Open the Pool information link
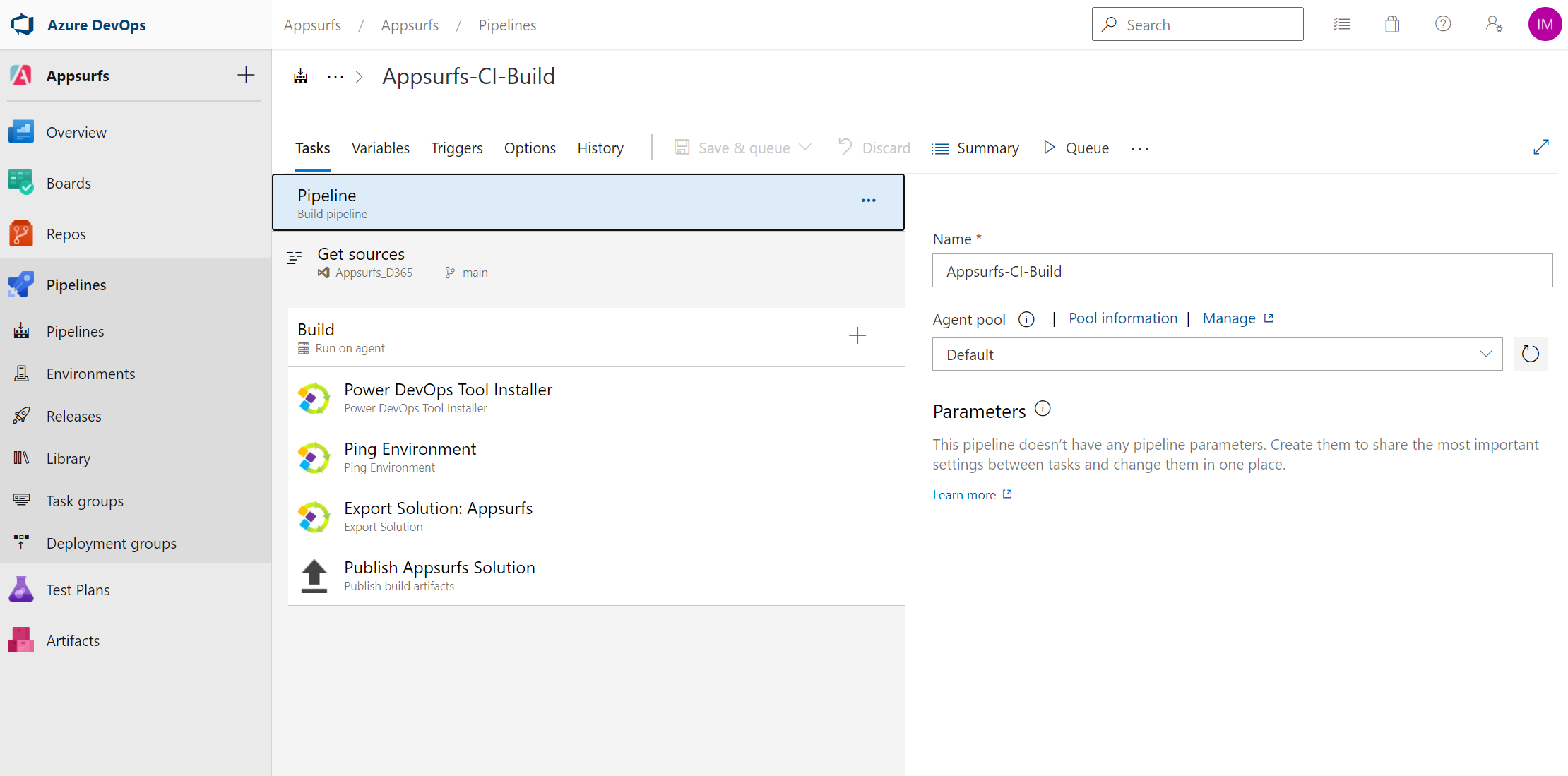The width and height of the screenshot is (1568, 776). (x=1123, y=319)
